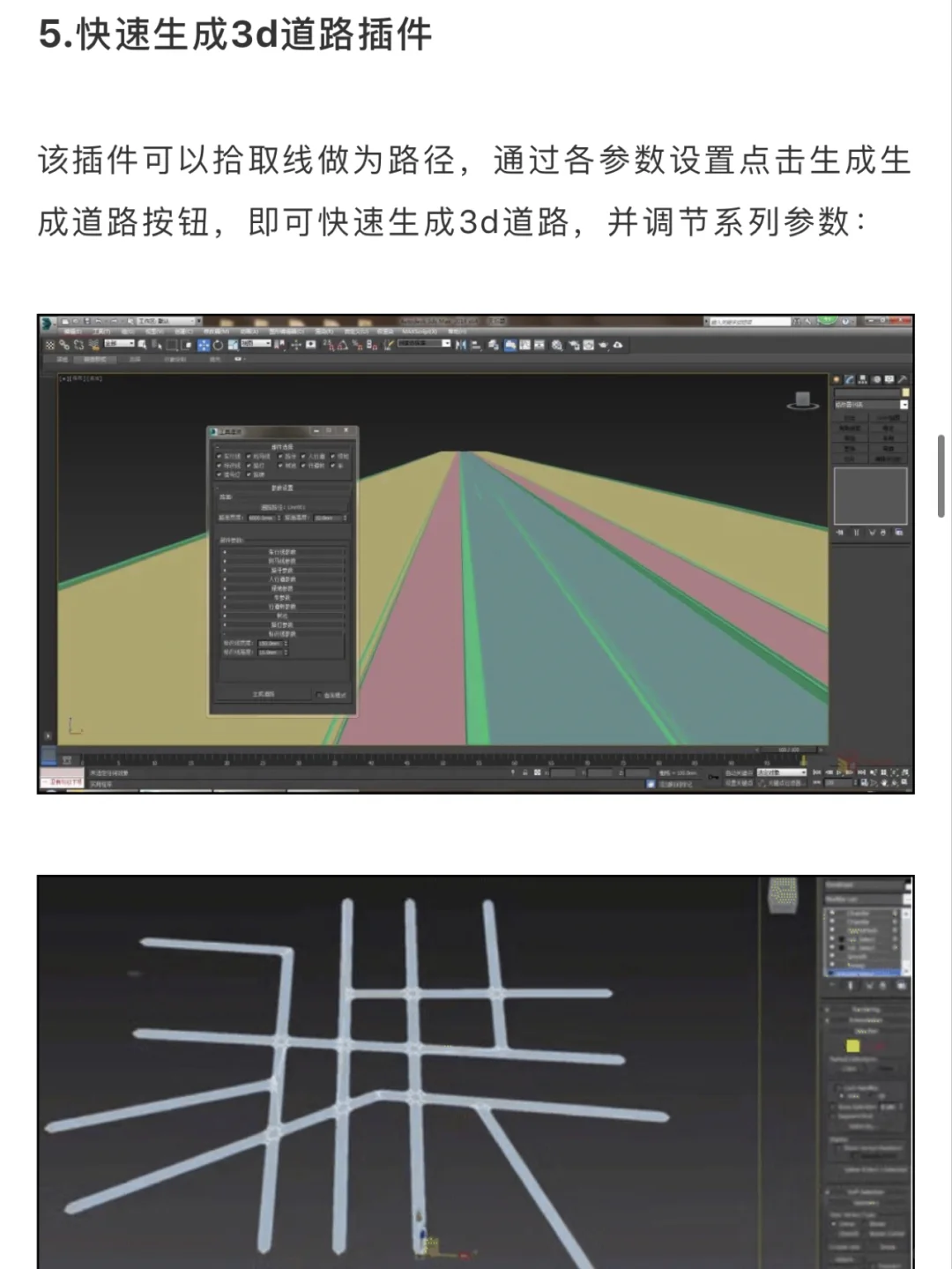Enable the 斑马线 checkbox in the plugin dialog

pyautogui.click(x=249, y=457)
